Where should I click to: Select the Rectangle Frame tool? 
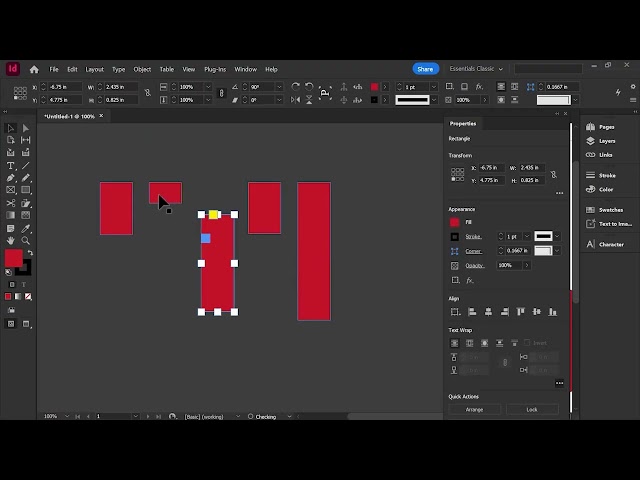coord(11,190)
